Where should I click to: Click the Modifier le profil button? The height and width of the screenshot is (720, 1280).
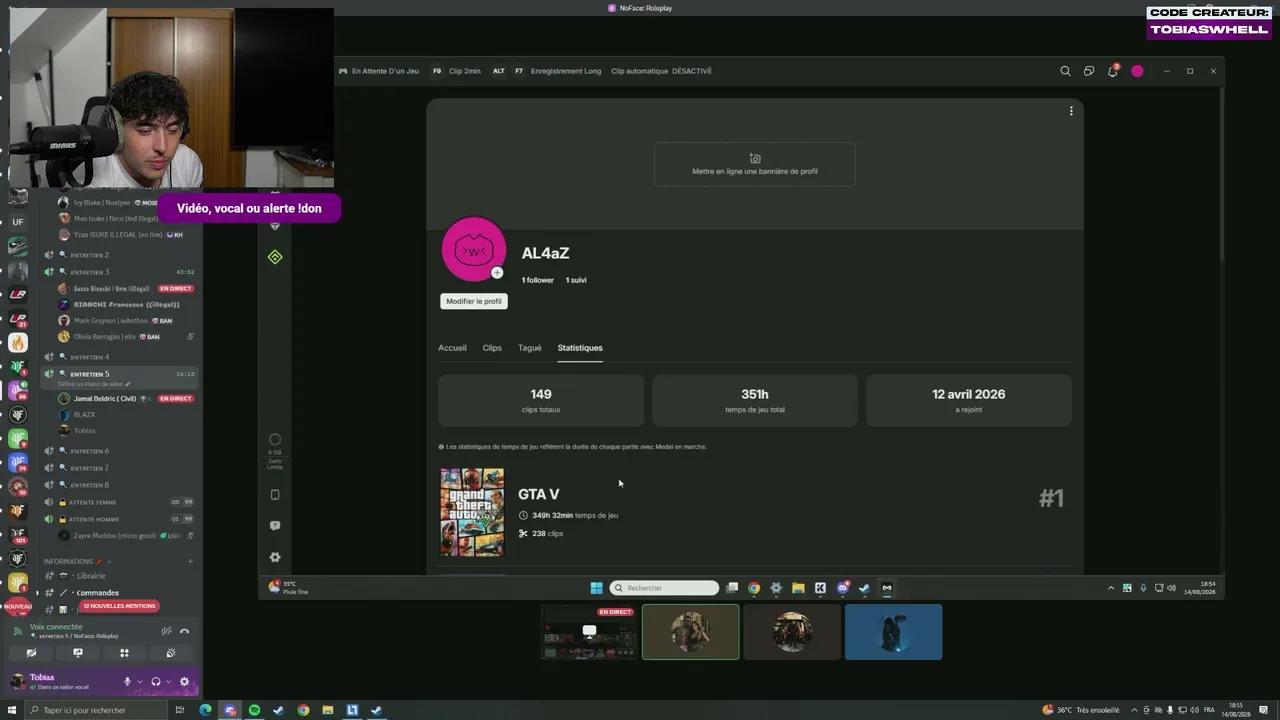coord(474,301)
